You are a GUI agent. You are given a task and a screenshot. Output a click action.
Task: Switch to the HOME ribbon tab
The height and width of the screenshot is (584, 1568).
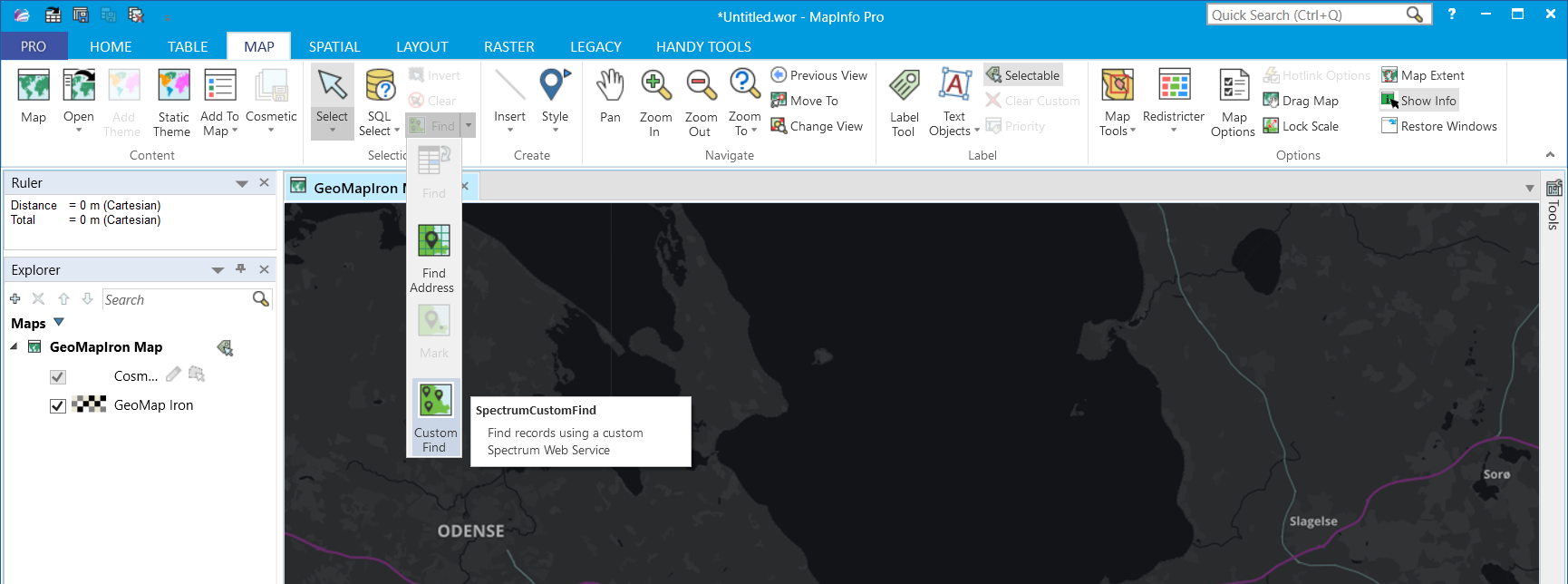pyautogui.click(x=111, y=46)
